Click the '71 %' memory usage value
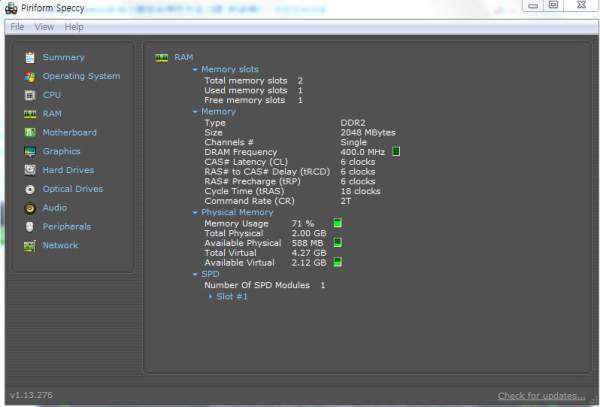The image size is (600, 407). tap(303, 223)
